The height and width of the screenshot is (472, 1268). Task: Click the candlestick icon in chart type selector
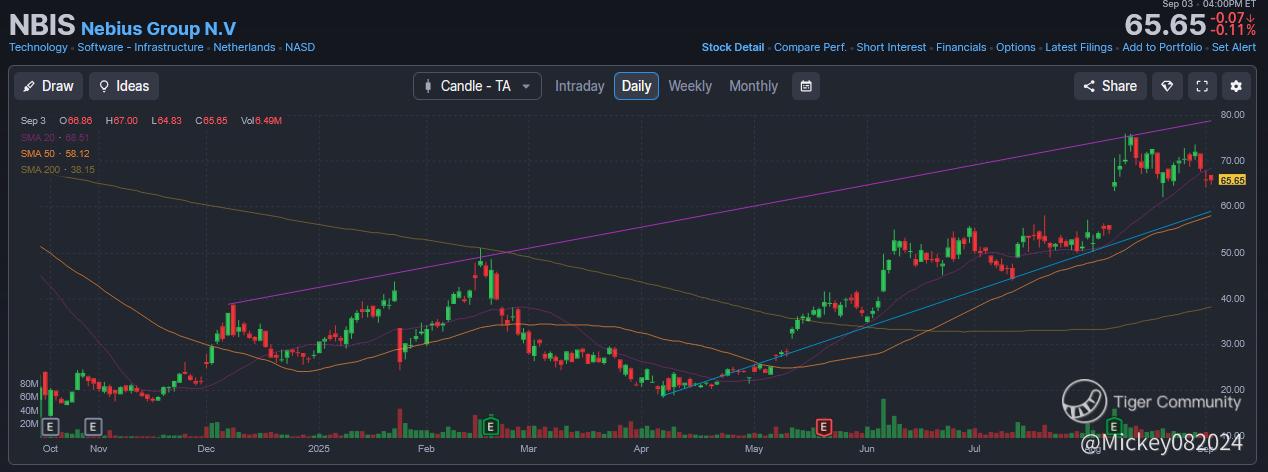(429, 86)
